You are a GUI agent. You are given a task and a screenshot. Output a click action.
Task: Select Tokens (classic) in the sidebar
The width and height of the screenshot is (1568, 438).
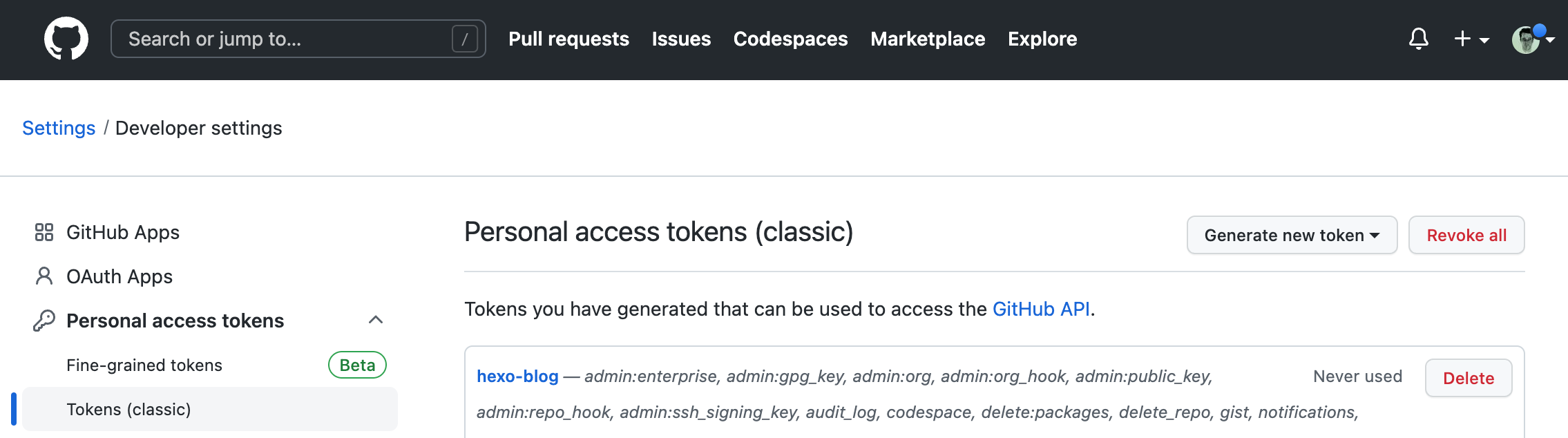(128, 409)
